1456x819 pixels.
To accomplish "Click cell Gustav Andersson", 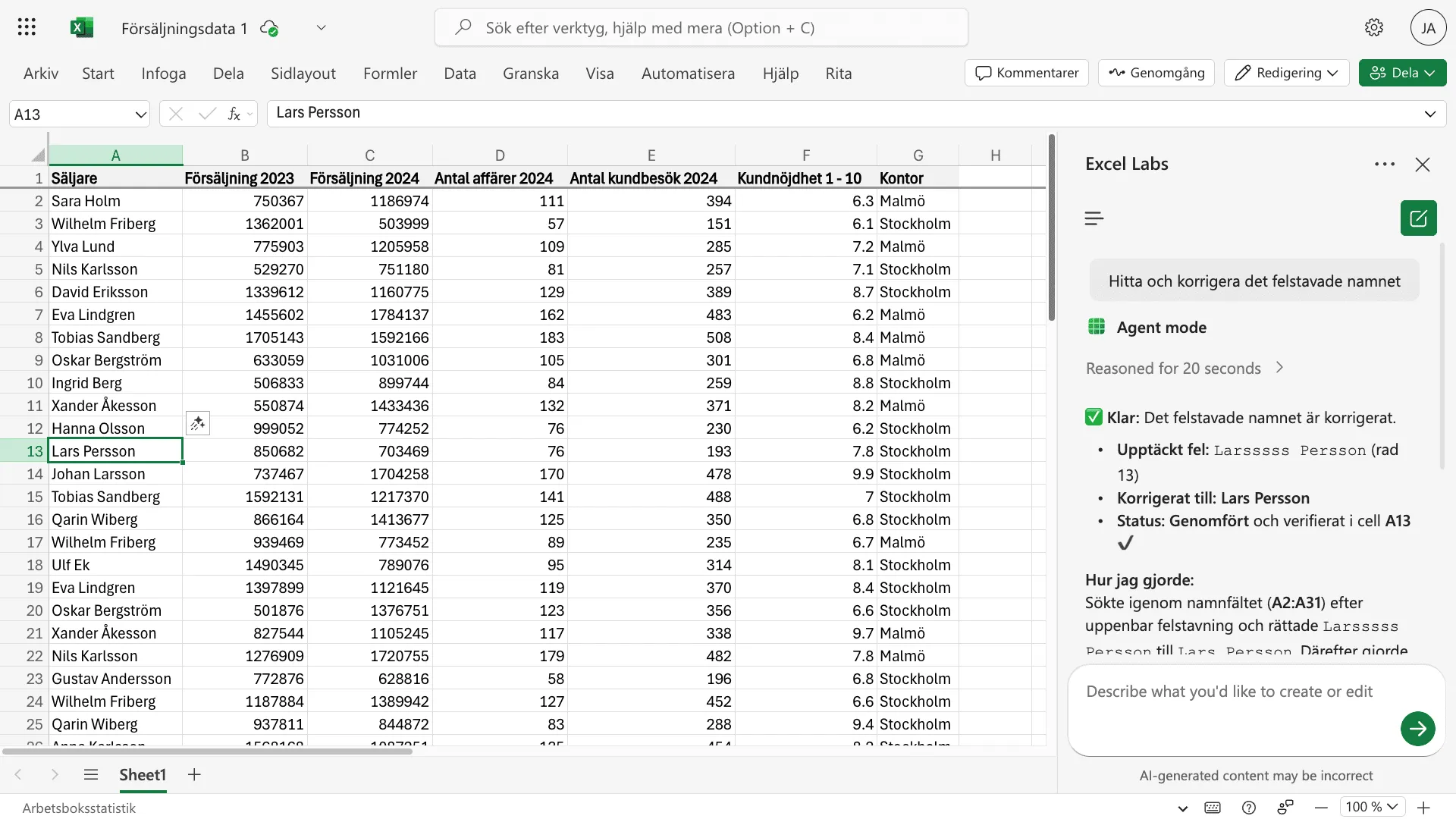I will click(x=115, y=679).
